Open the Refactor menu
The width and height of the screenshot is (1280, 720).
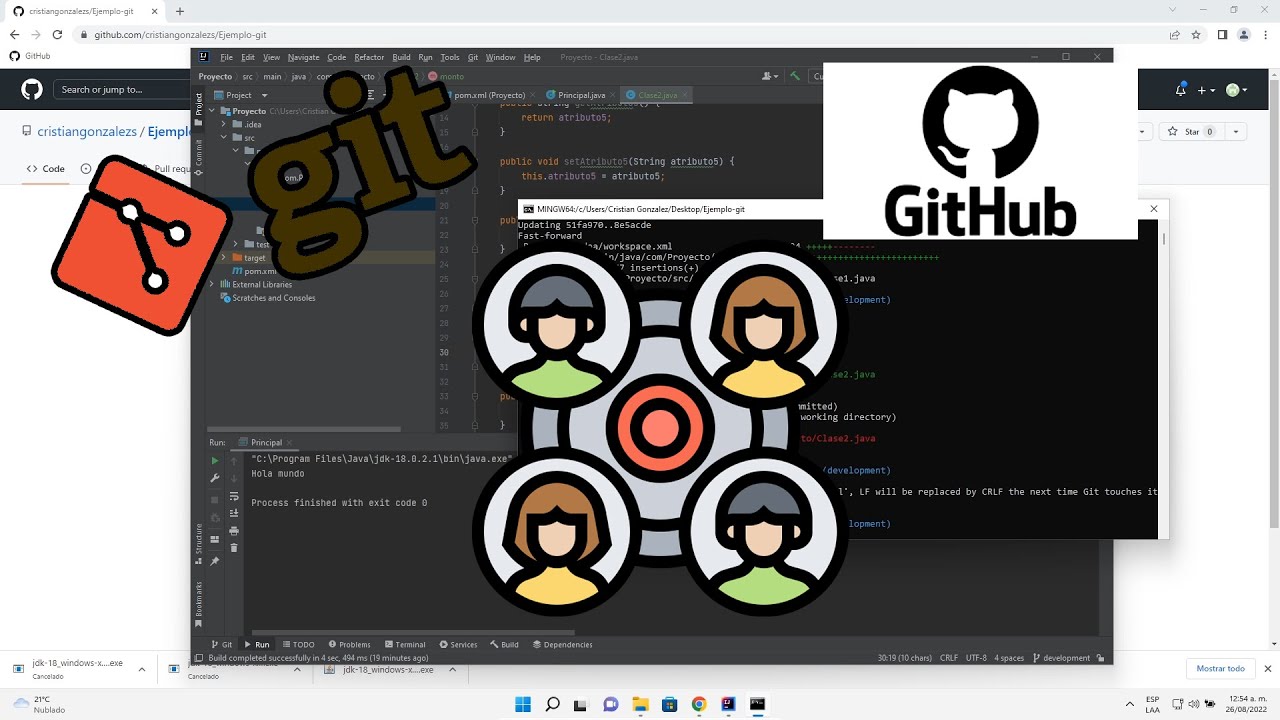(369, 57)
